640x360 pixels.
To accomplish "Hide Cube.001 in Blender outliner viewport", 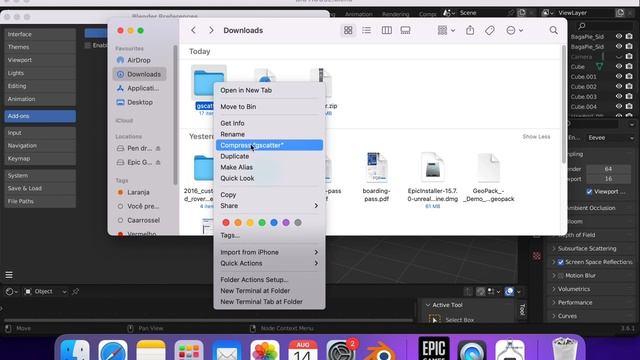I will click(x=619, y=76).
